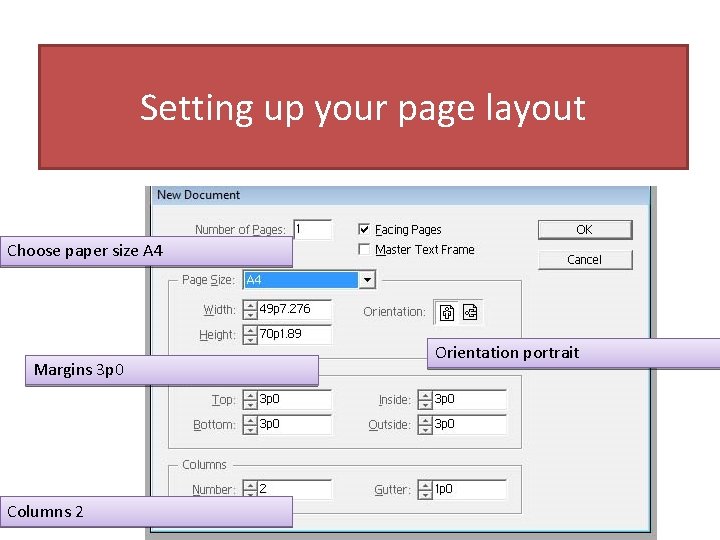Click the Columns Number field

click(x=294, y=489)
